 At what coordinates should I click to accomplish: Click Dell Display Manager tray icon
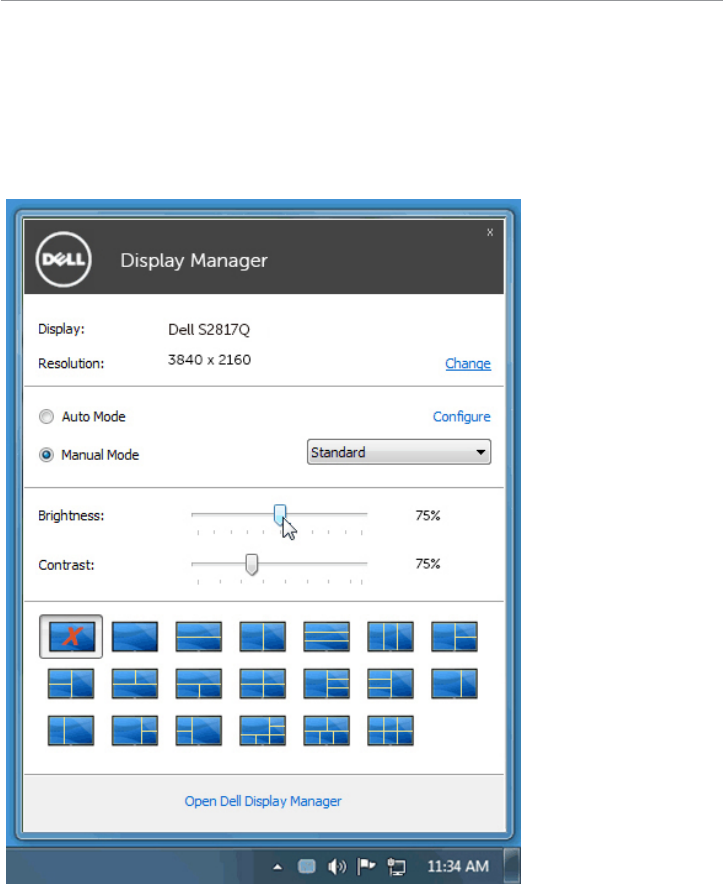coord(307,866)
